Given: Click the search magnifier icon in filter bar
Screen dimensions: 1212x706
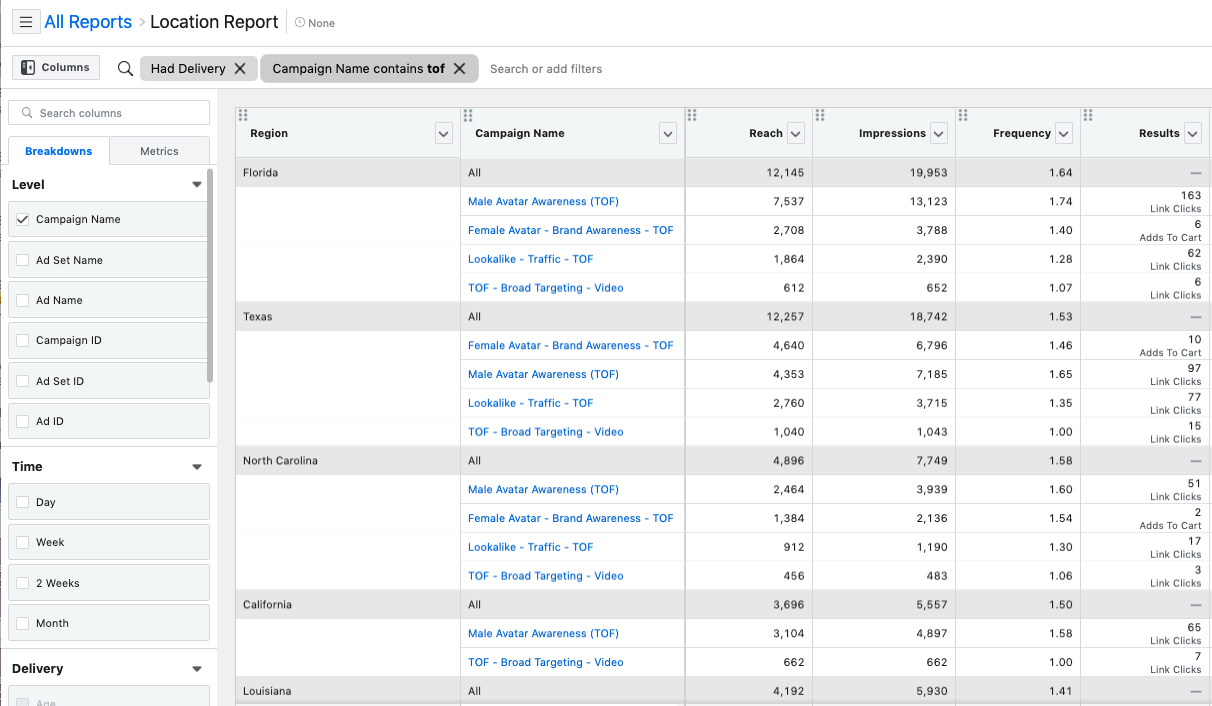Looking at the screenshot, I should [x=125, y=68].
